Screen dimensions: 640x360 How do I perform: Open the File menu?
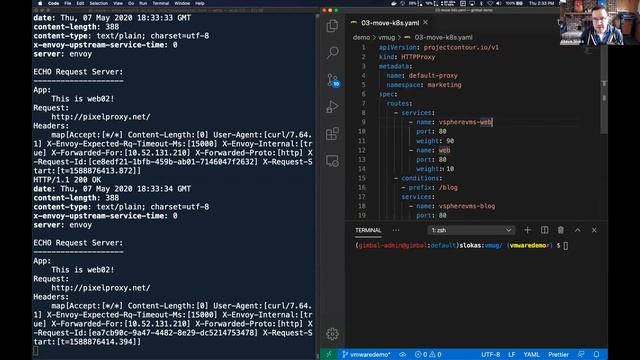tap(68, 3)
